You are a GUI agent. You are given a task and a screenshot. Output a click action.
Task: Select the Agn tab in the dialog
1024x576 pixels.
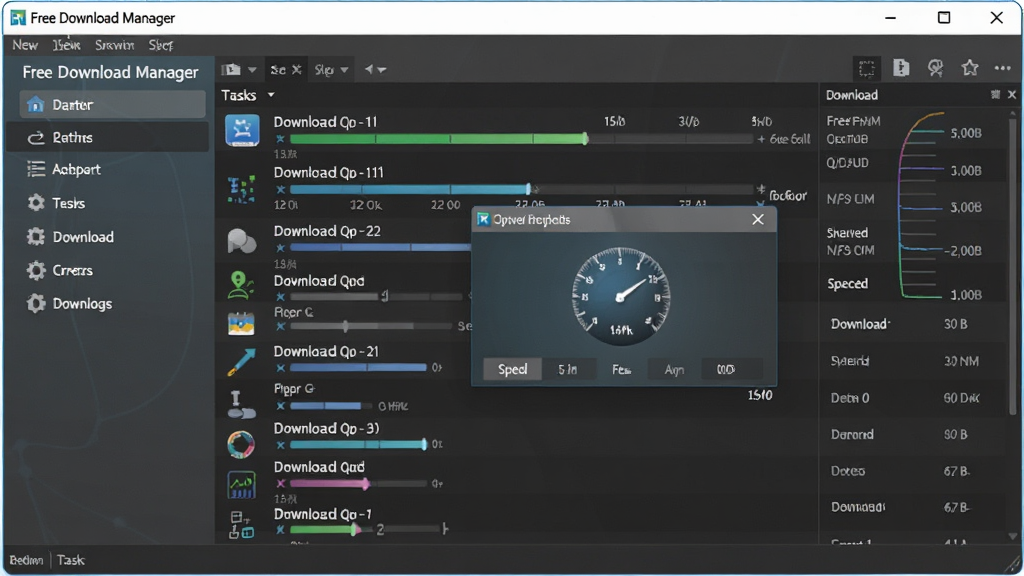click(x=674, y=369)
